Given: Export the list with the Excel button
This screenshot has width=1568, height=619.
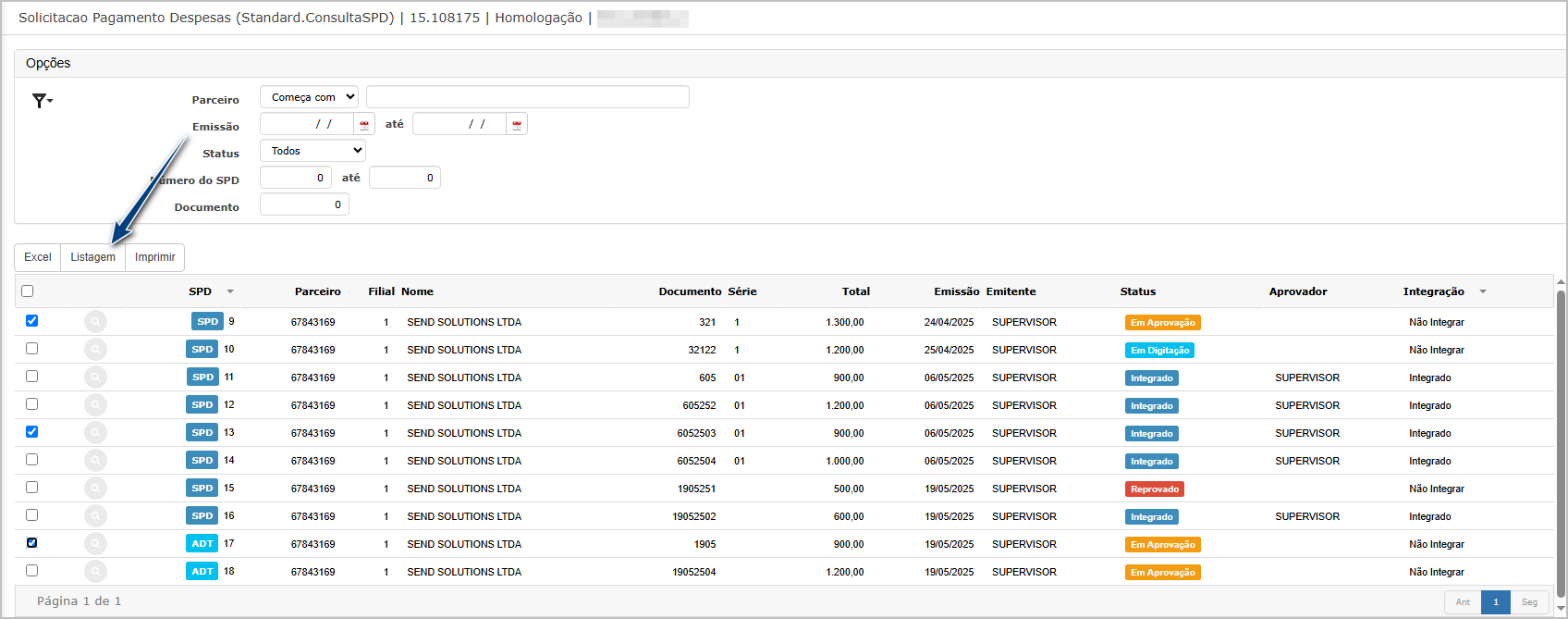Looking at the screenshot, I should pyautogui.click(x=38, y=257).
